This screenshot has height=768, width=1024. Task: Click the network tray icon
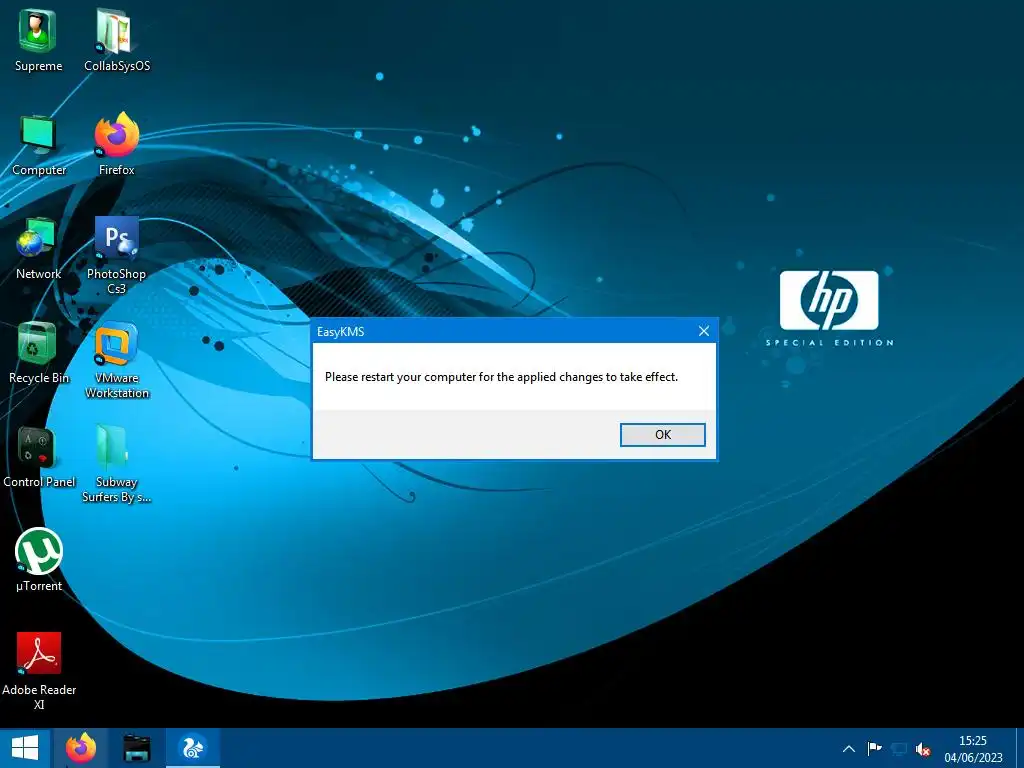tap(899, 748)
